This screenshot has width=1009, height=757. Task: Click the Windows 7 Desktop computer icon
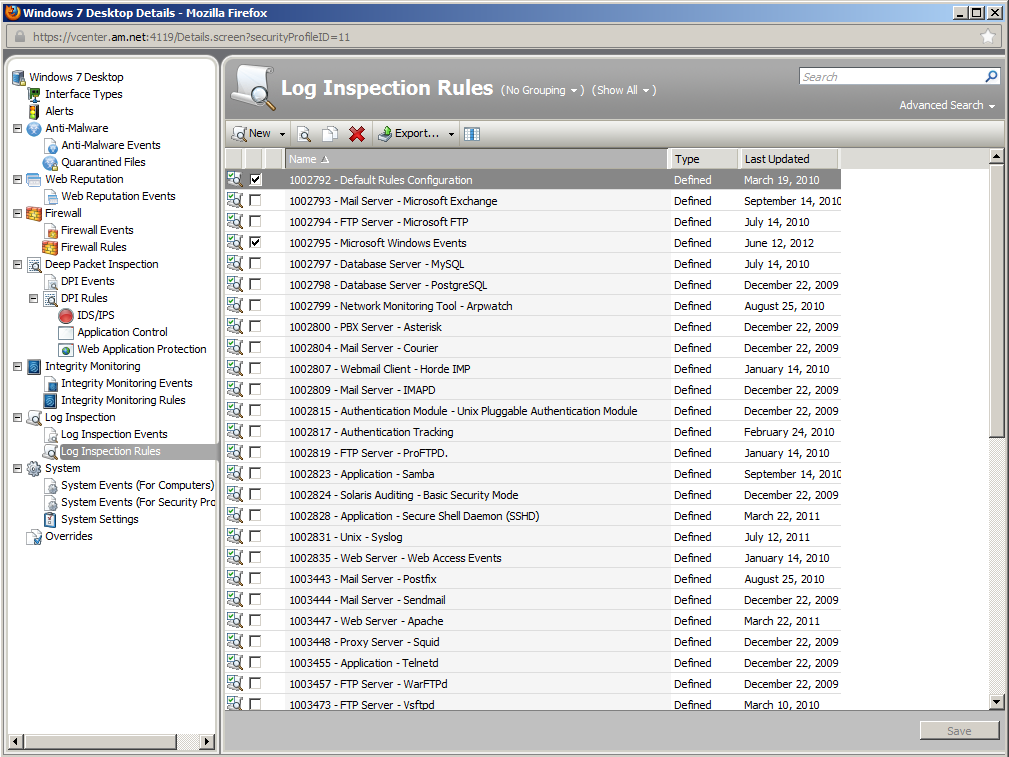tap(19, 77)
